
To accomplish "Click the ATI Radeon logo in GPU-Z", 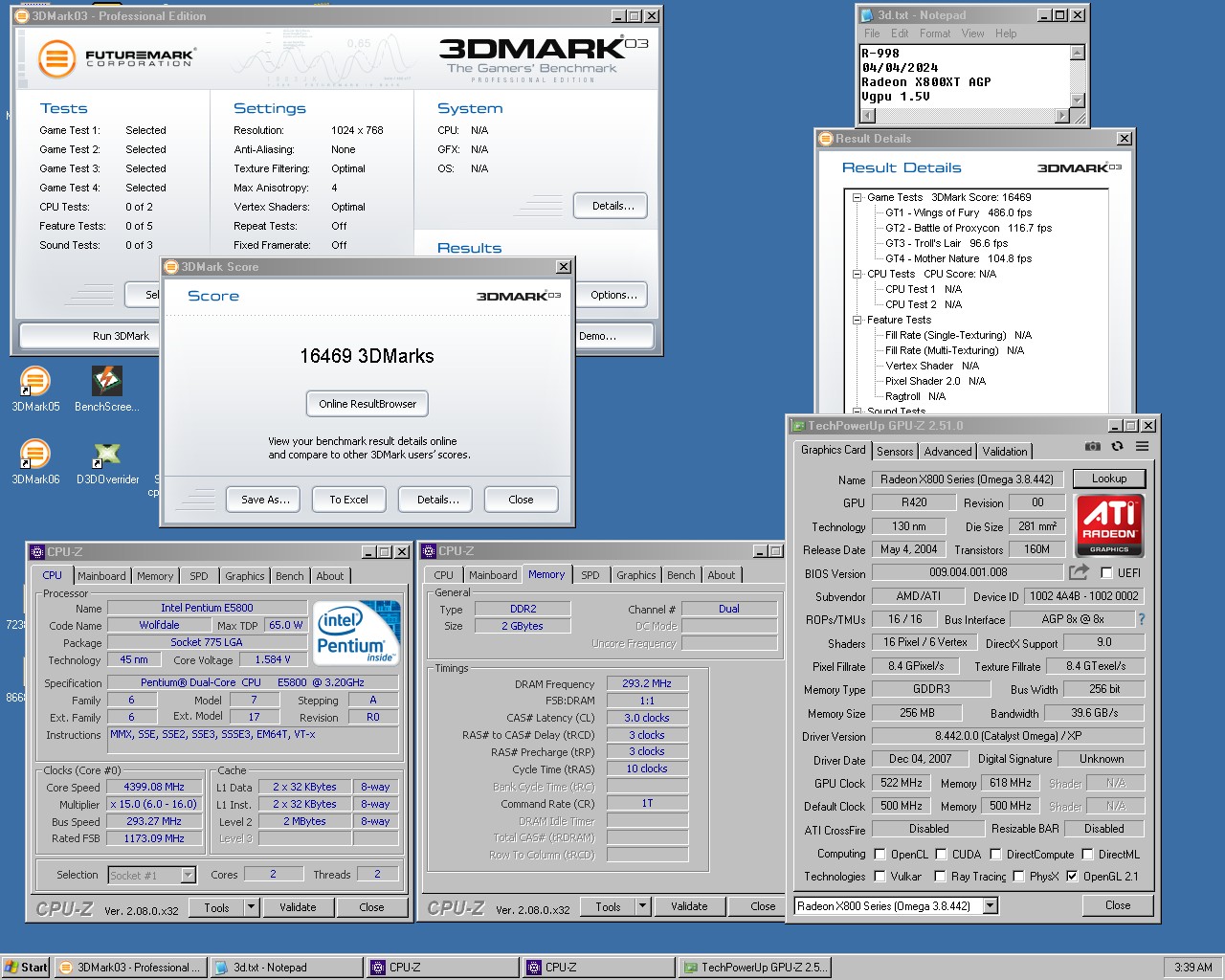I will coord(1109,524).
